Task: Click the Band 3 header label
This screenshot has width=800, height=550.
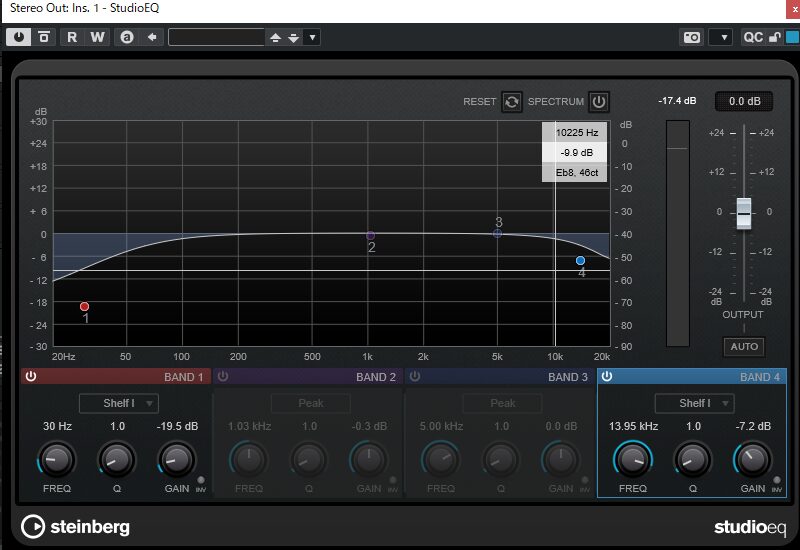Action: [568, 377]
